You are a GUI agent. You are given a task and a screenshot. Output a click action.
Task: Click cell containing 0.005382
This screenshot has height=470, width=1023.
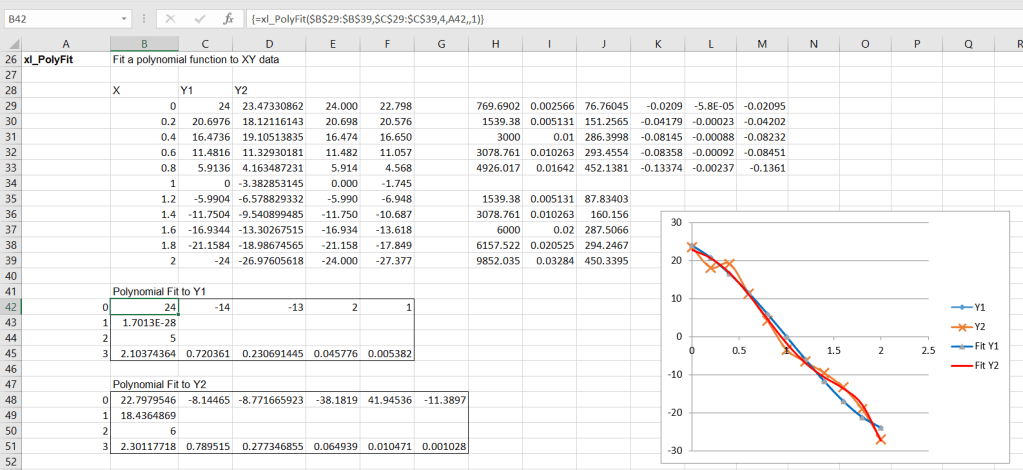click(x=388, y=353)
